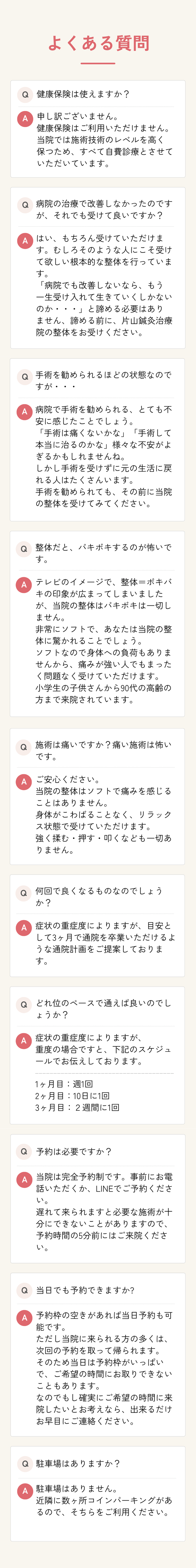This screenshot has width=196, height=1568.
Task: Click the A icon beside 病院で手術を勧められる answer
Action: coord(25,412)
